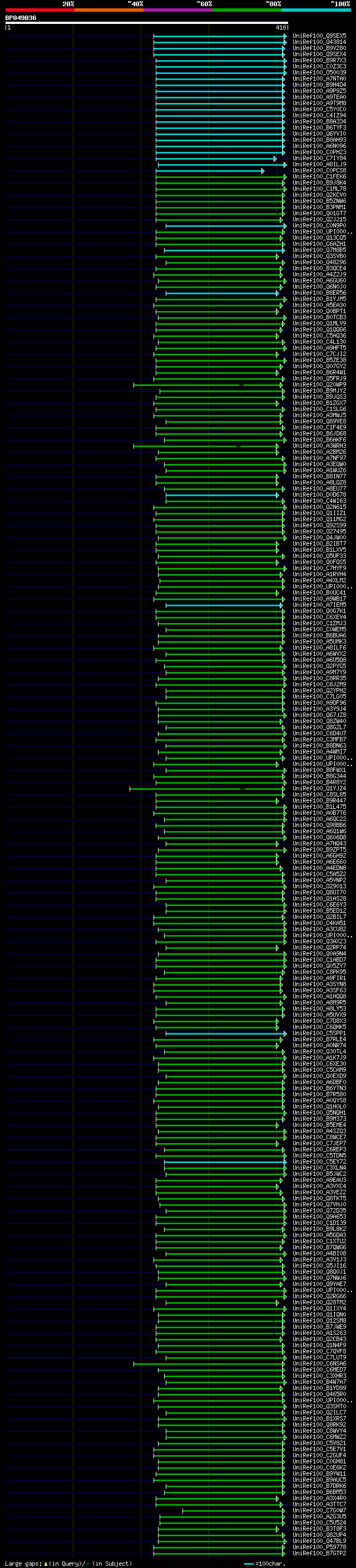Open hit UniRef100_Q9SEX4

click(319, 54)
